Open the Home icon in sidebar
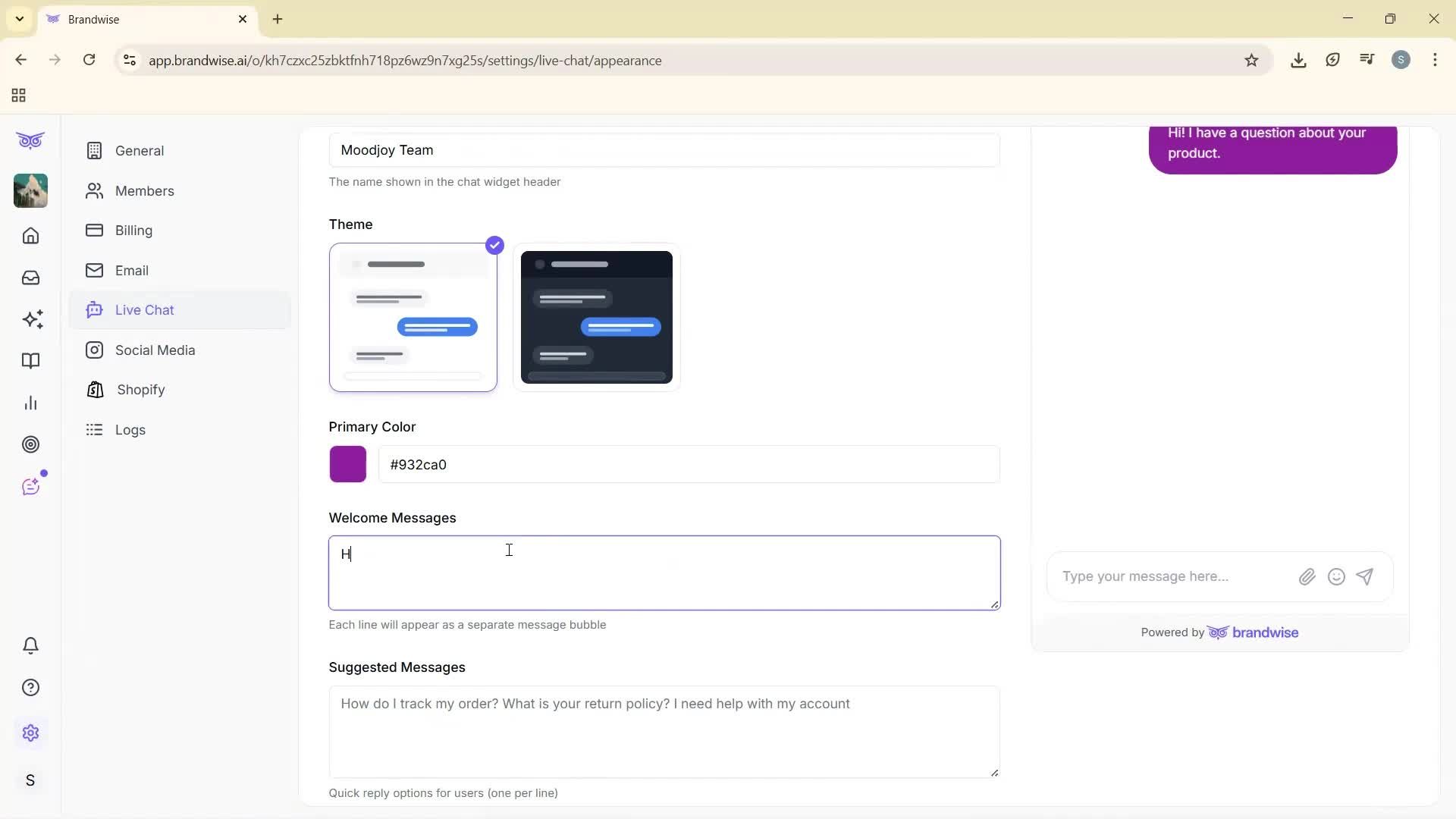 click(30, 236)
